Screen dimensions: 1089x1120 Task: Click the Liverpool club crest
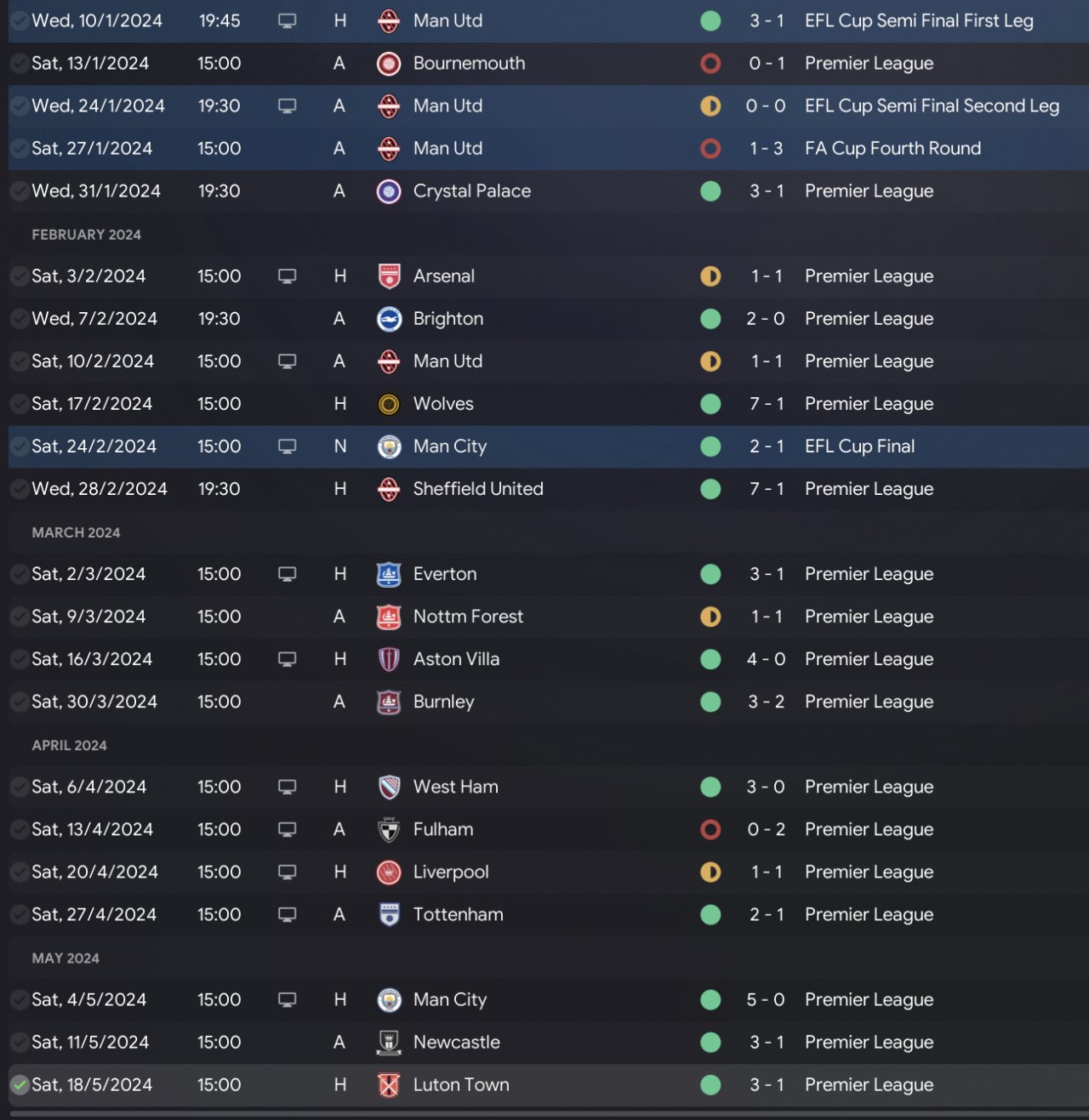pos(389,872)
